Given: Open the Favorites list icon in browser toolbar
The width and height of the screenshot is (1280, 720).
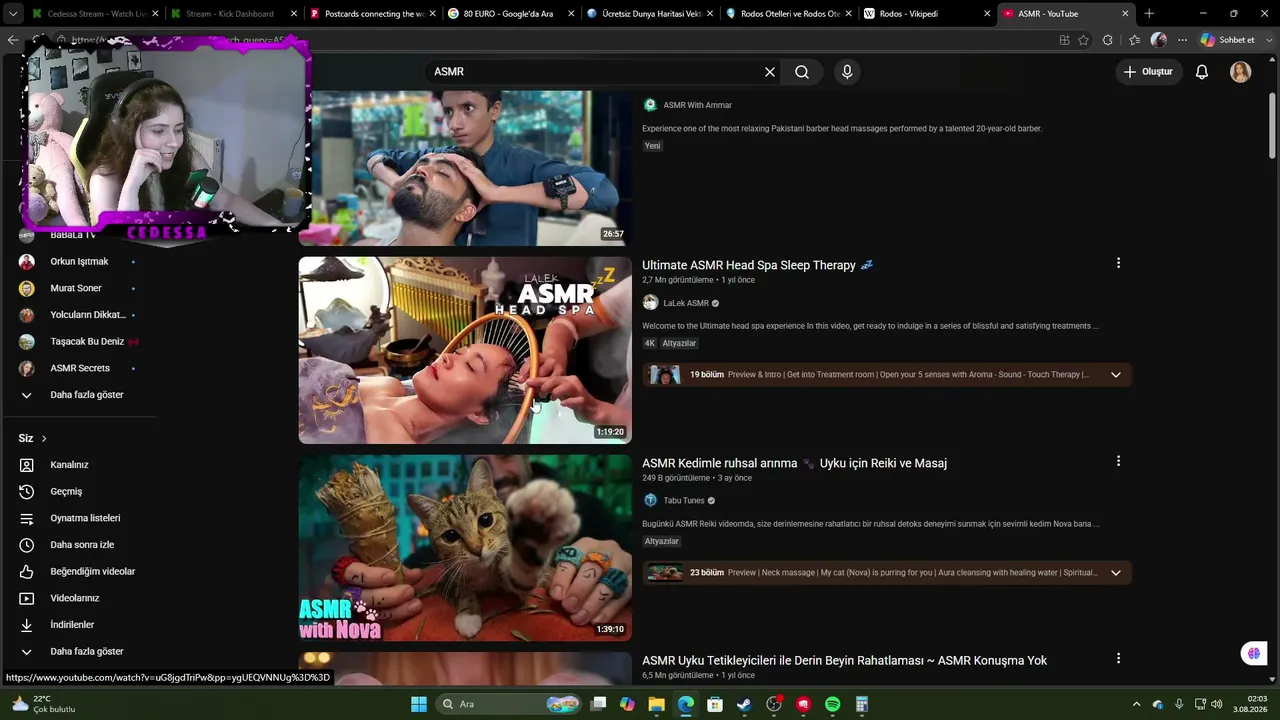Looking at the screenshot, I should coord(1134,40).
